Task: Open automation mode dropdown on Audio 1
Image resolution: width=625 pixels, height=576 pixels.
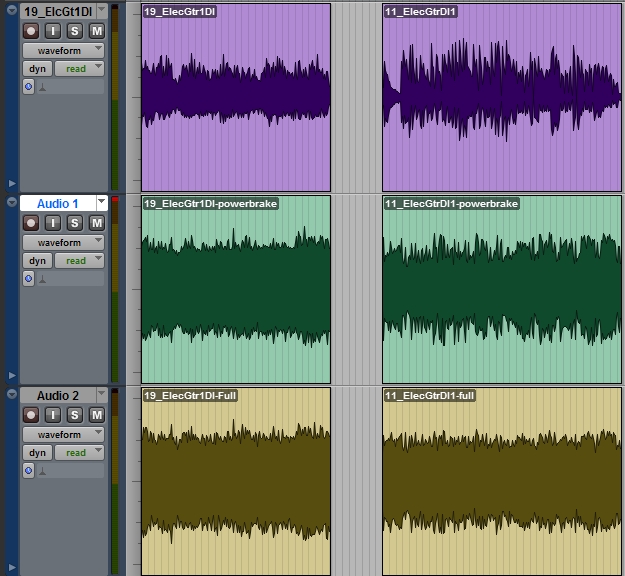Action: tap(79, 261)
